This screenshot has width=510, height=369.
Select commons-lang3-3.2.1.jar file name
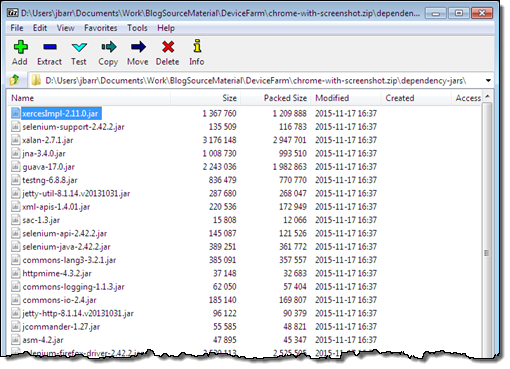(x=69, y=260)
